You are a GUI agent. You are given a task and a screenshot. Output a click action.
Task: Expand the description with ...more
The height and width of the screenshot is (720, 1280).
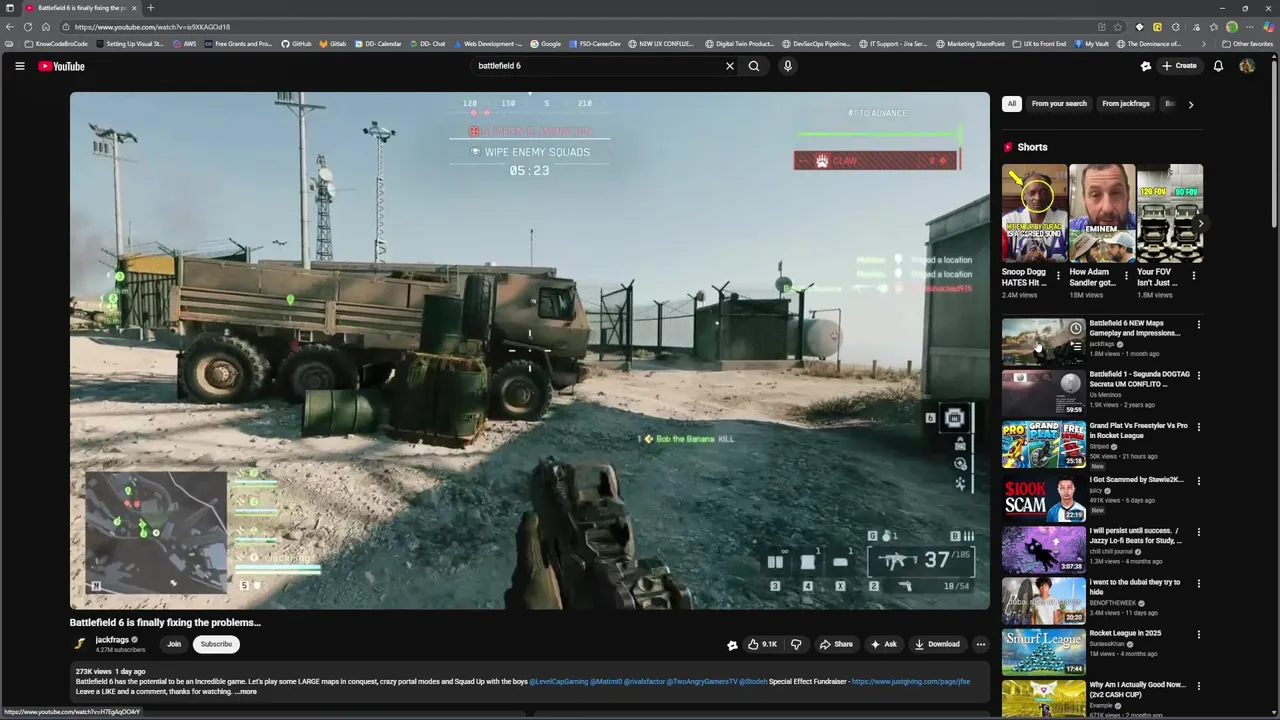pos(246,691)
